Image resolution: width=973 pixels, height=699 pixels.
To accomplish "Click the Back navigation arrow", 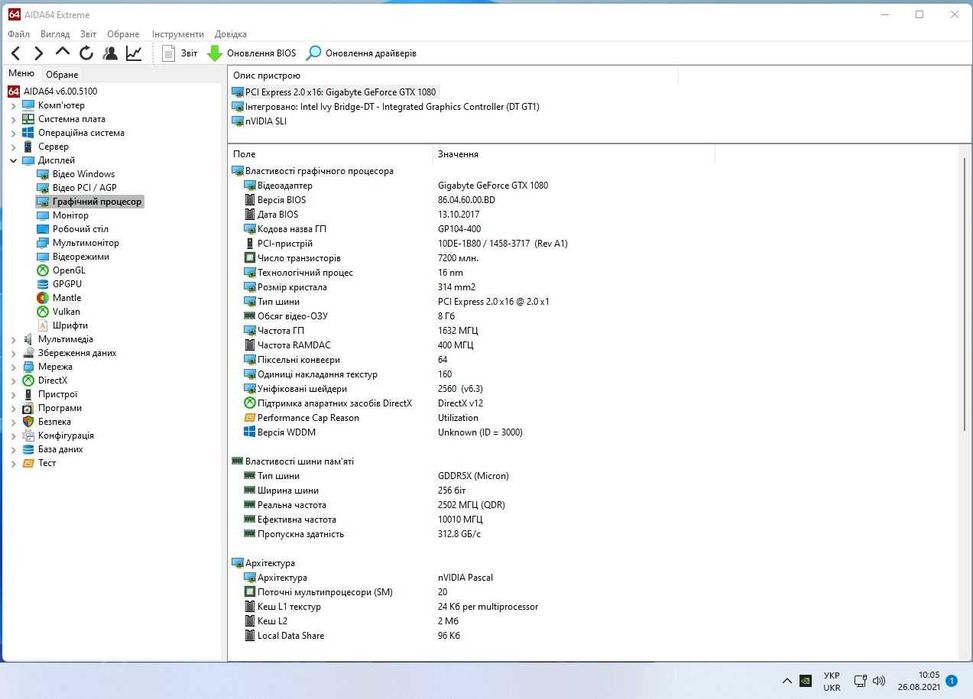I will tap(16, 53).
